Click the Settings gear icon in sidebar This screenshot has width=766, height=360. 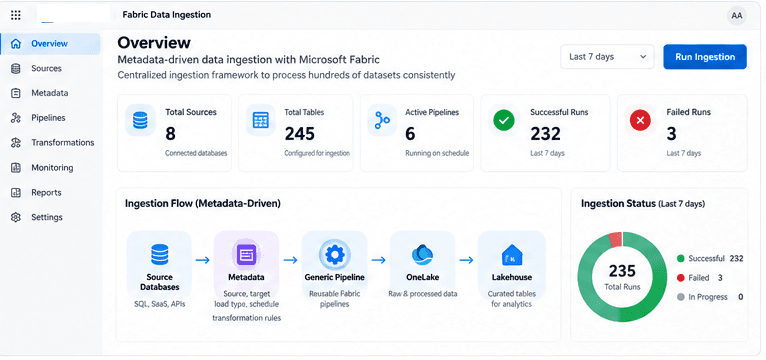coord(16,217)
